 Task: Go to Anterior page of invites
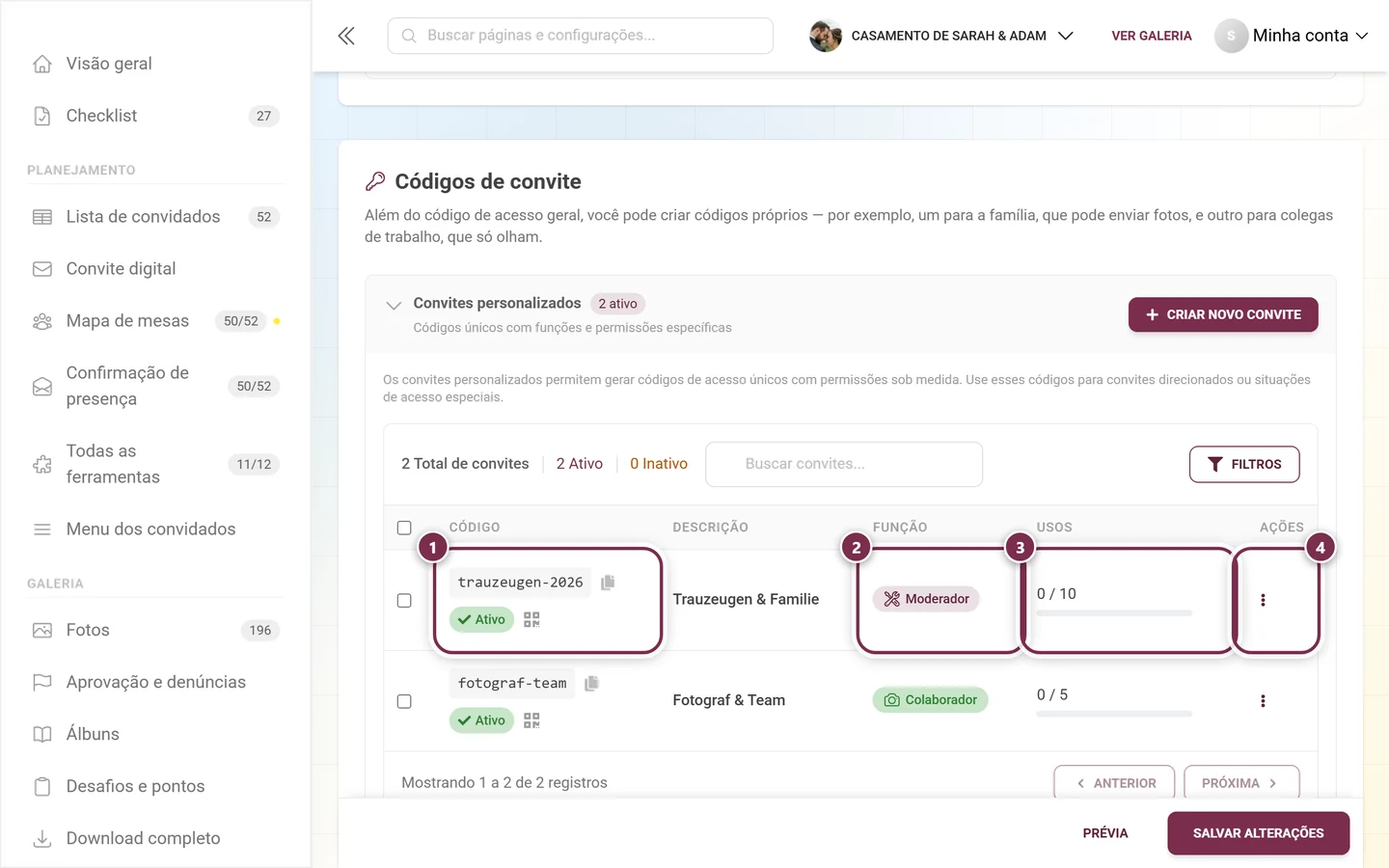pos(1114,783)
